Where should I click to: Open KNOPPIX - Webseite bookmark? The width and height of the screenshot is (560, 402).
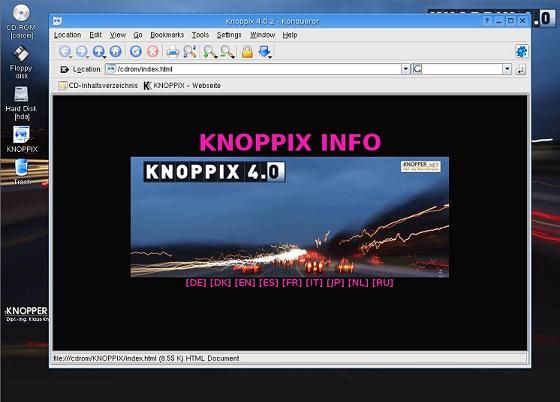pos(182,86)
